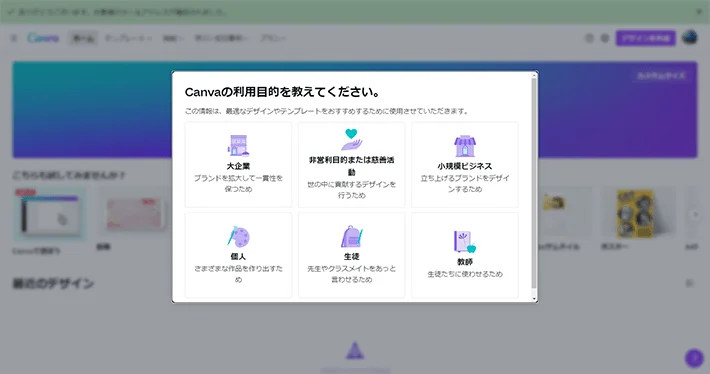The height and width of the screenshot is (374, 710).
Task: Open the profile avatar in background header
Action: coord(690,38)
